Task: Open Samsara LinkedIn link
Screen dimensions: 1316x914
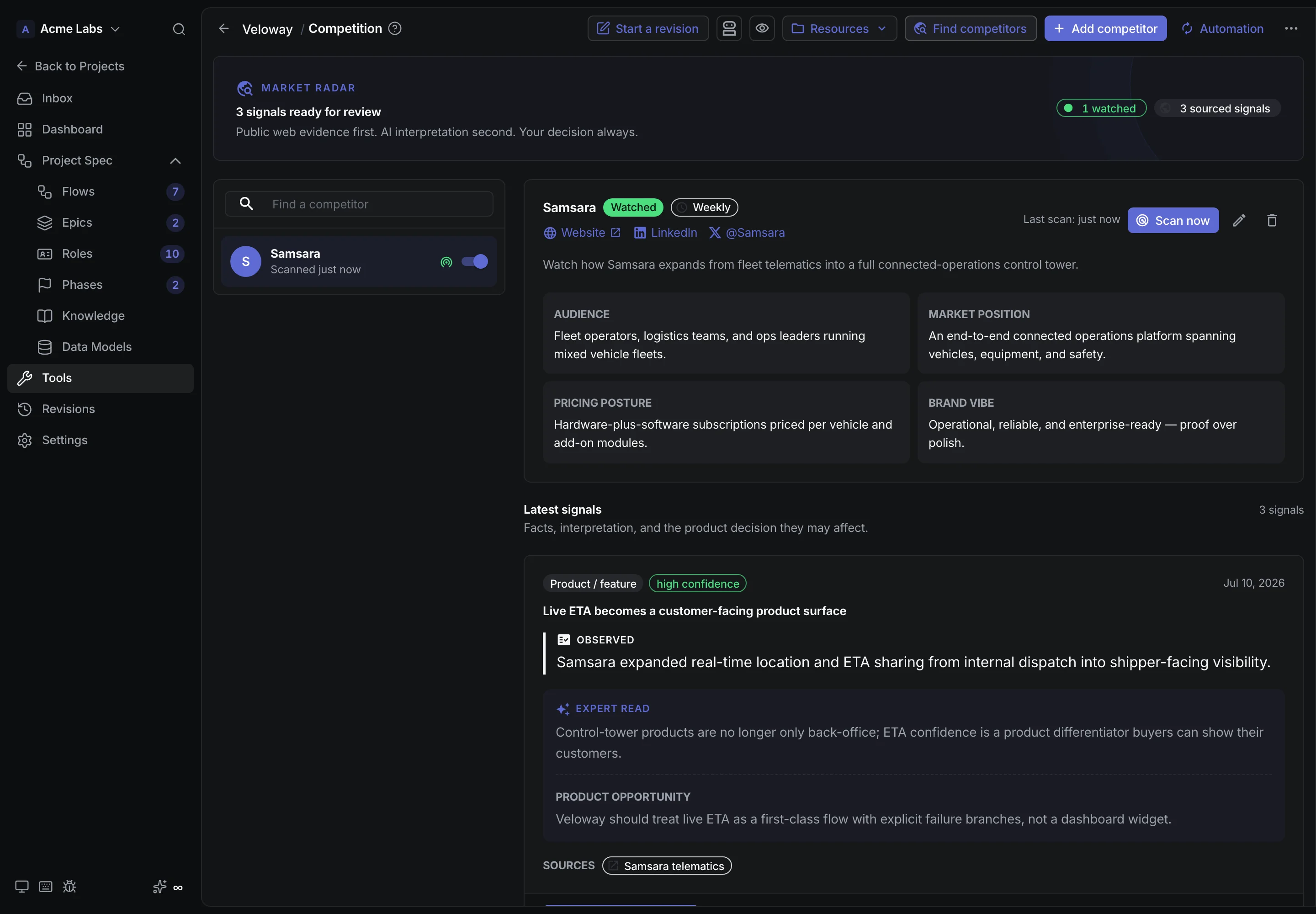Action: pyautogui.click(x=665, y=233)
